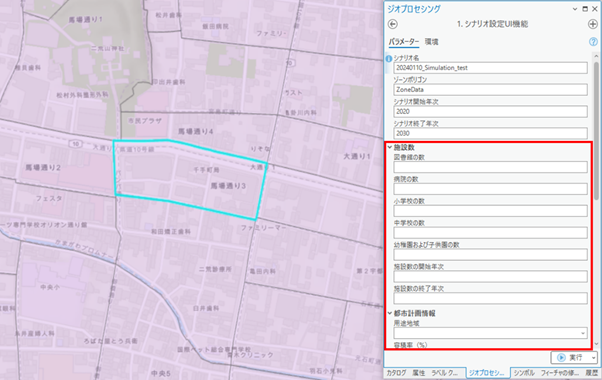Click the back arrow in Geoprocessing pane
The image size is (602, 380).
[x=392, y=24]
